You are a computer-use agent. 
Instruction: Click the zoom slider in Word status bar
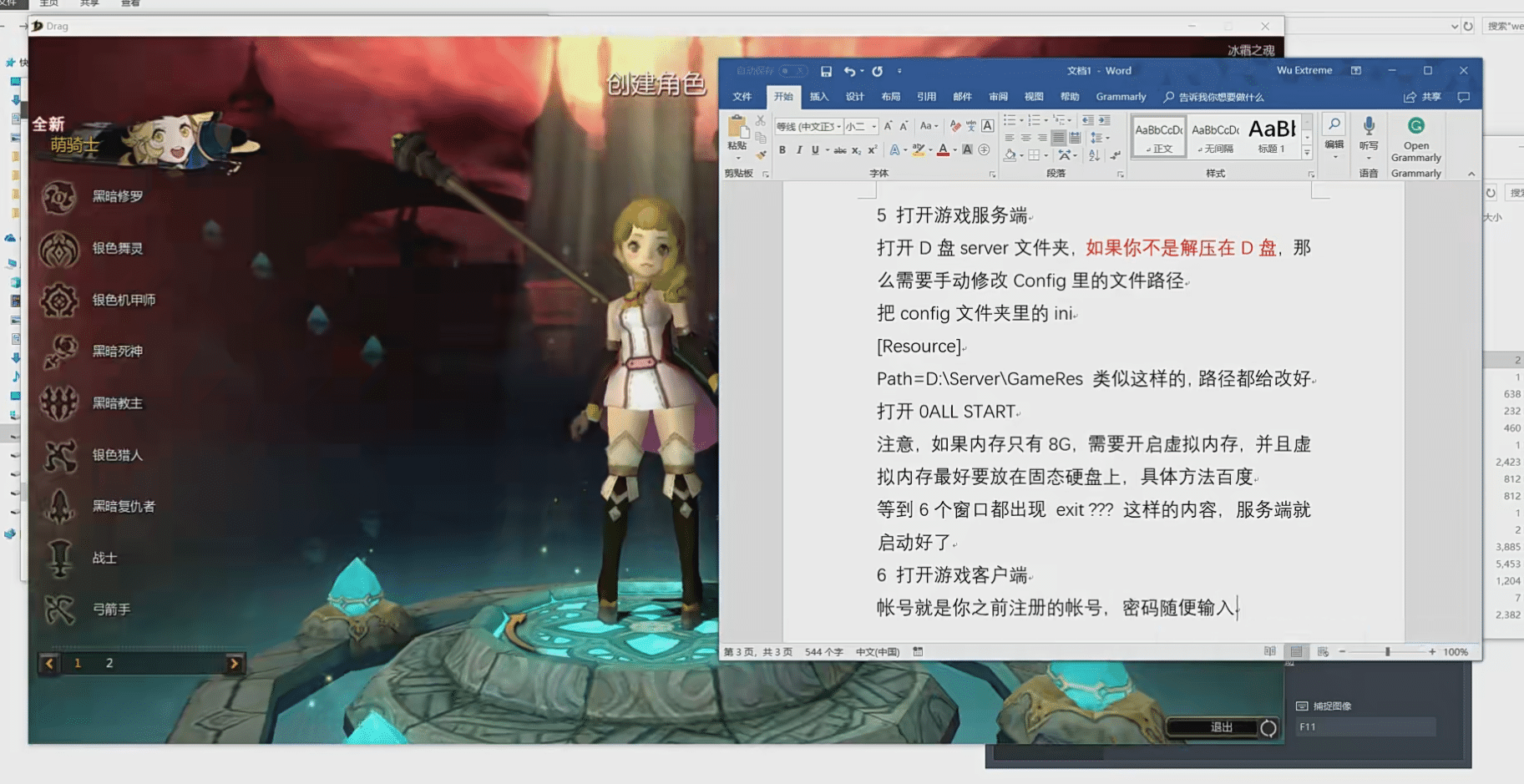1387,652
